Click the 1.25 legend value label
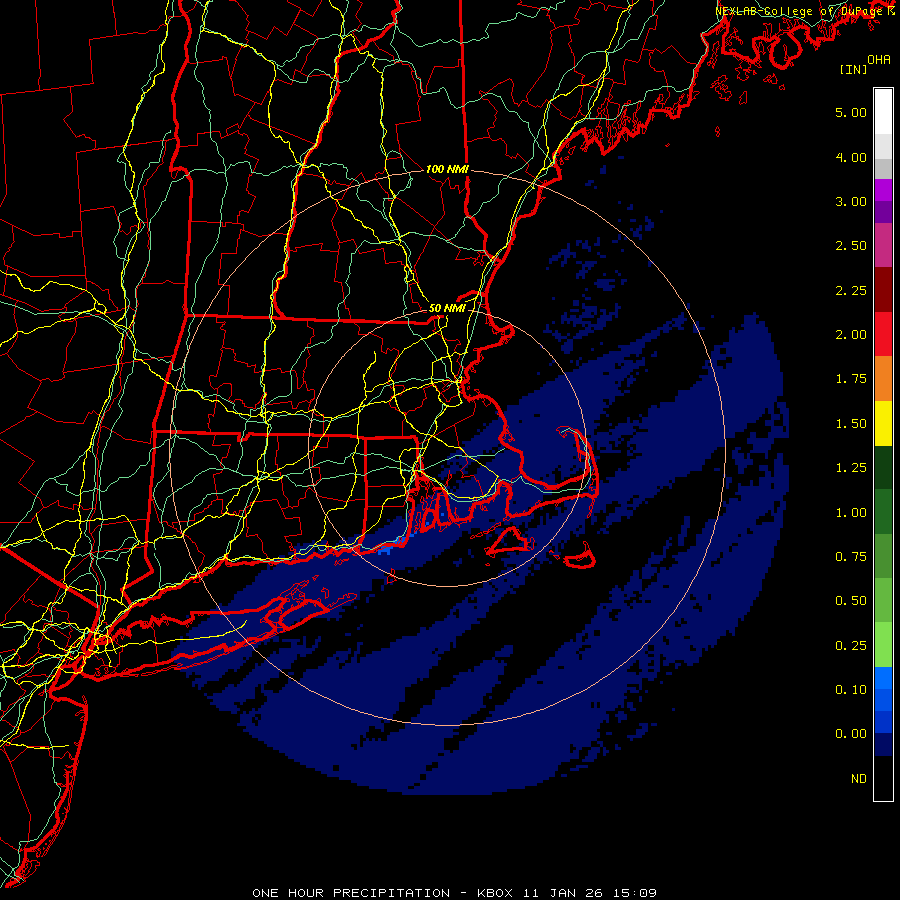 click(x=851, y=468)
